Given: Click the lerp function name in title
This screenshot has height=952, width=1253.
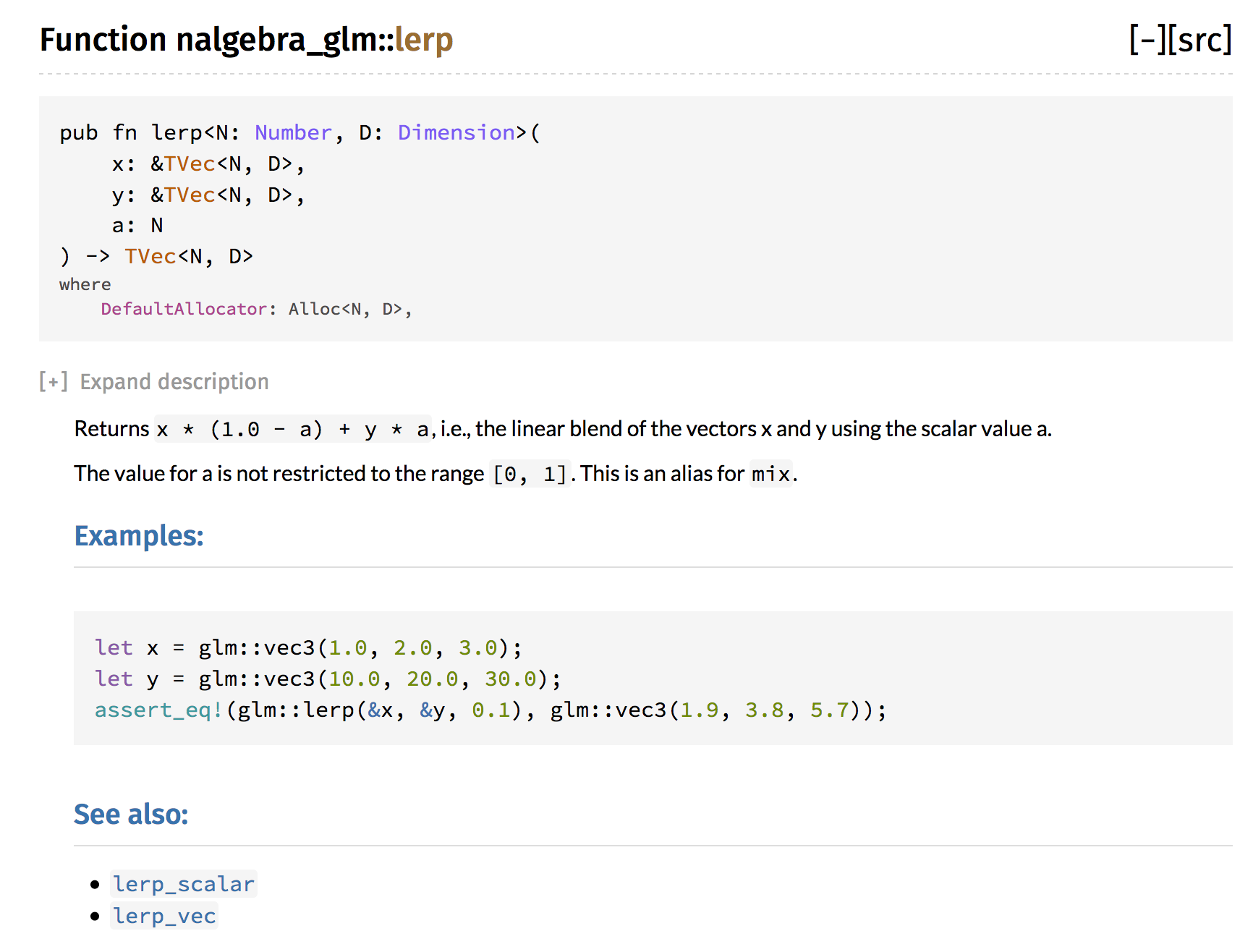Looking at the screenshot, I should point(424,40).
